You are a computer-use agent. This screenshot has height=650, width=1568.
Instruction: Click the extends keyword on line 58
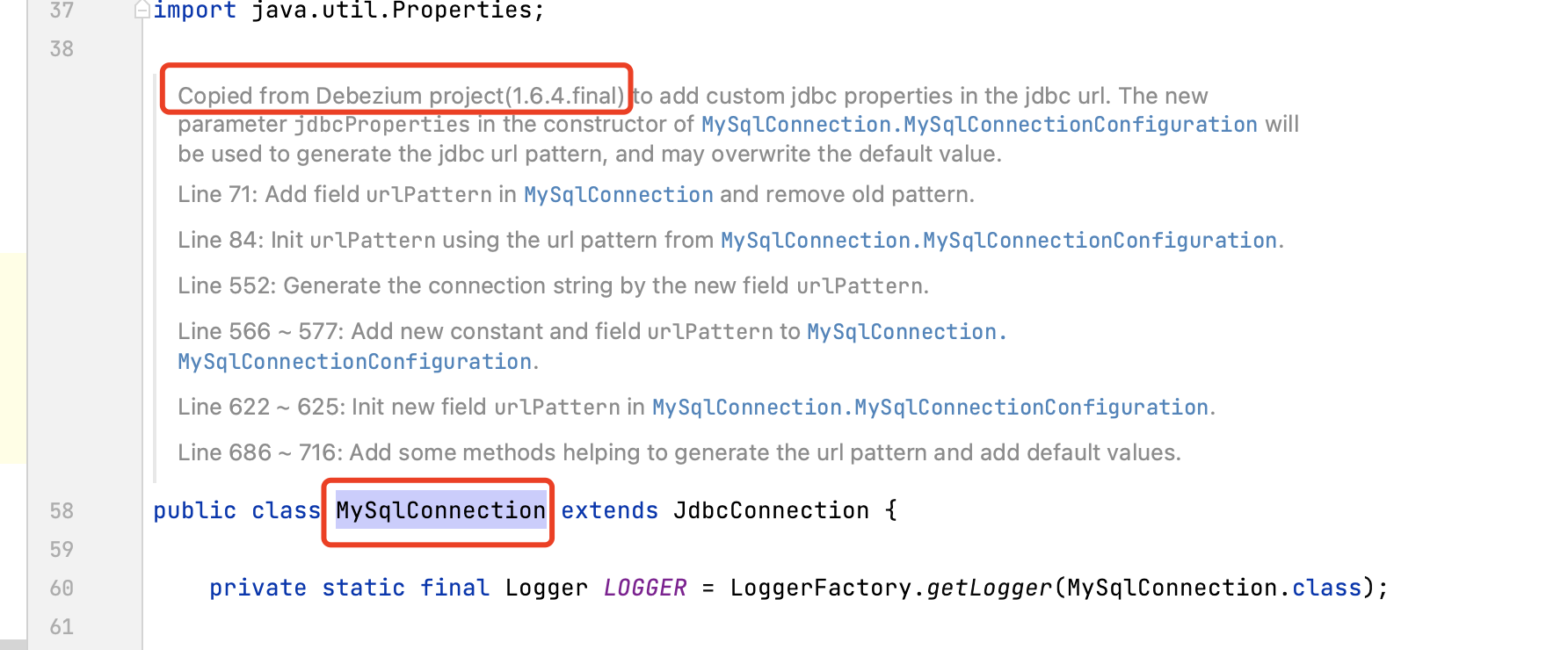tap(609, 511)
